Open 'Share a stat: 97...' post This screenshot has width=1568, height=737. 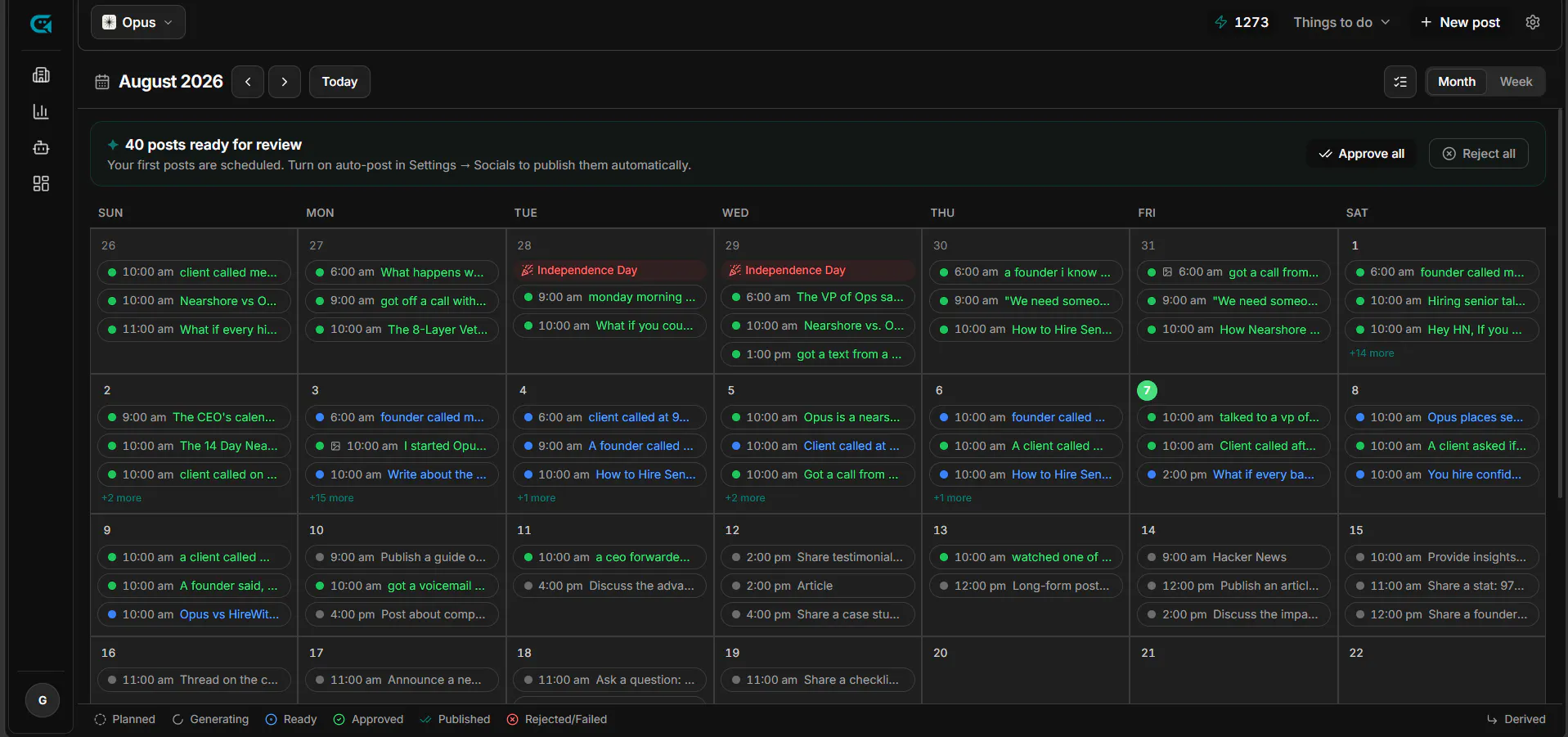[1441, 586]
